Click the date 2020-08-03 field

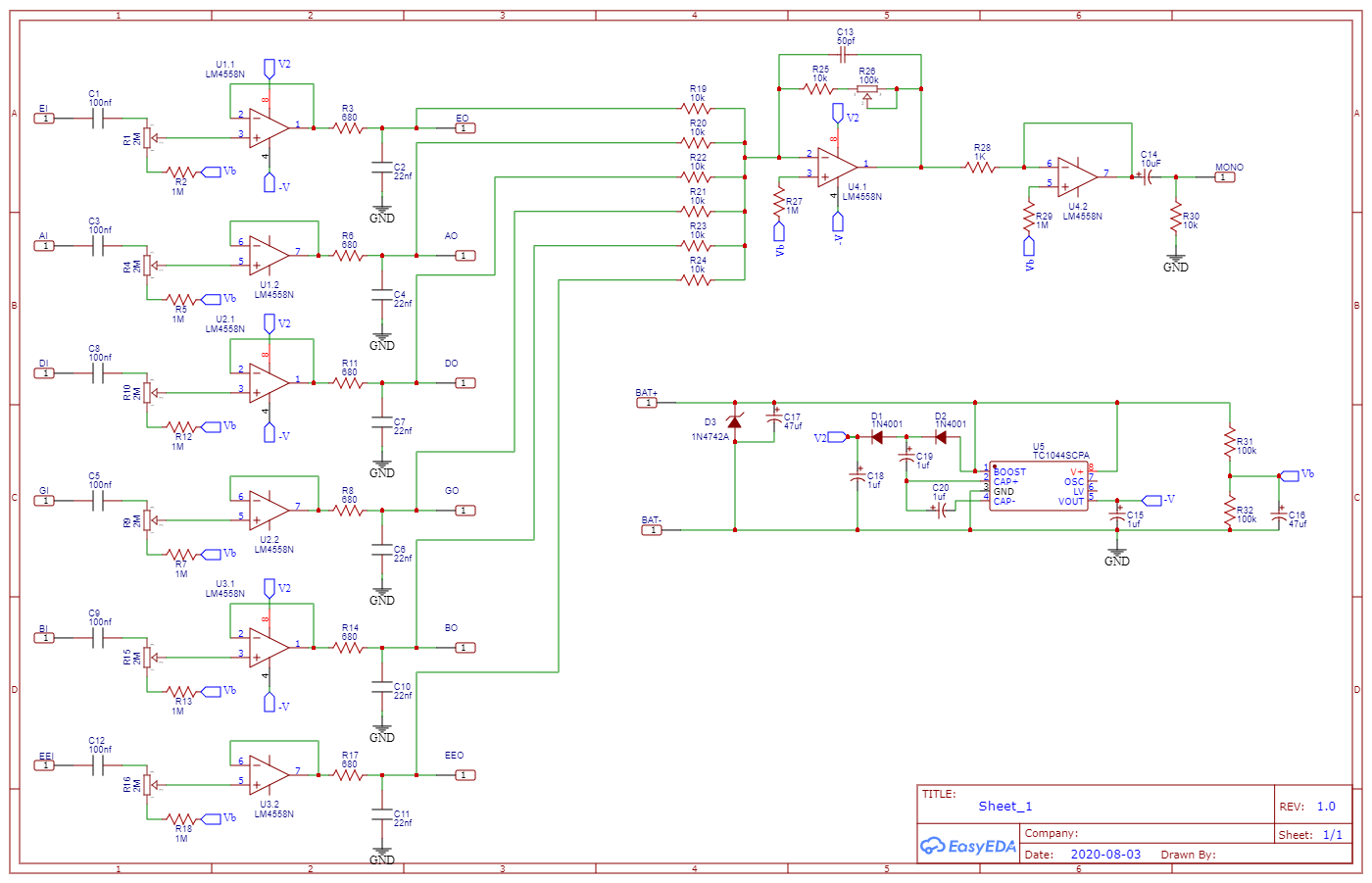coord(1105,855)
